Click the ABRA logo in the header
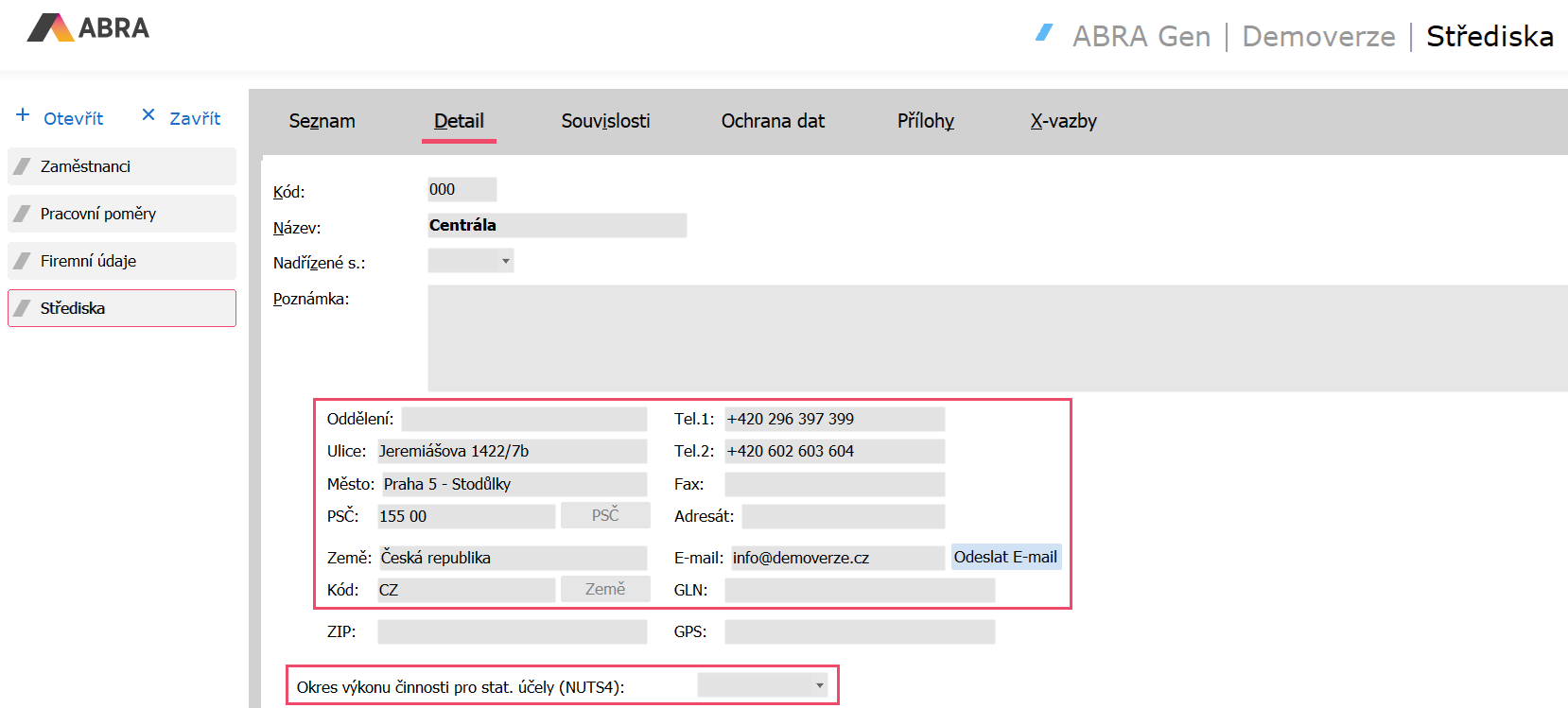The height and width of the screenshot is (708, 1568). [x=88, y=28]
